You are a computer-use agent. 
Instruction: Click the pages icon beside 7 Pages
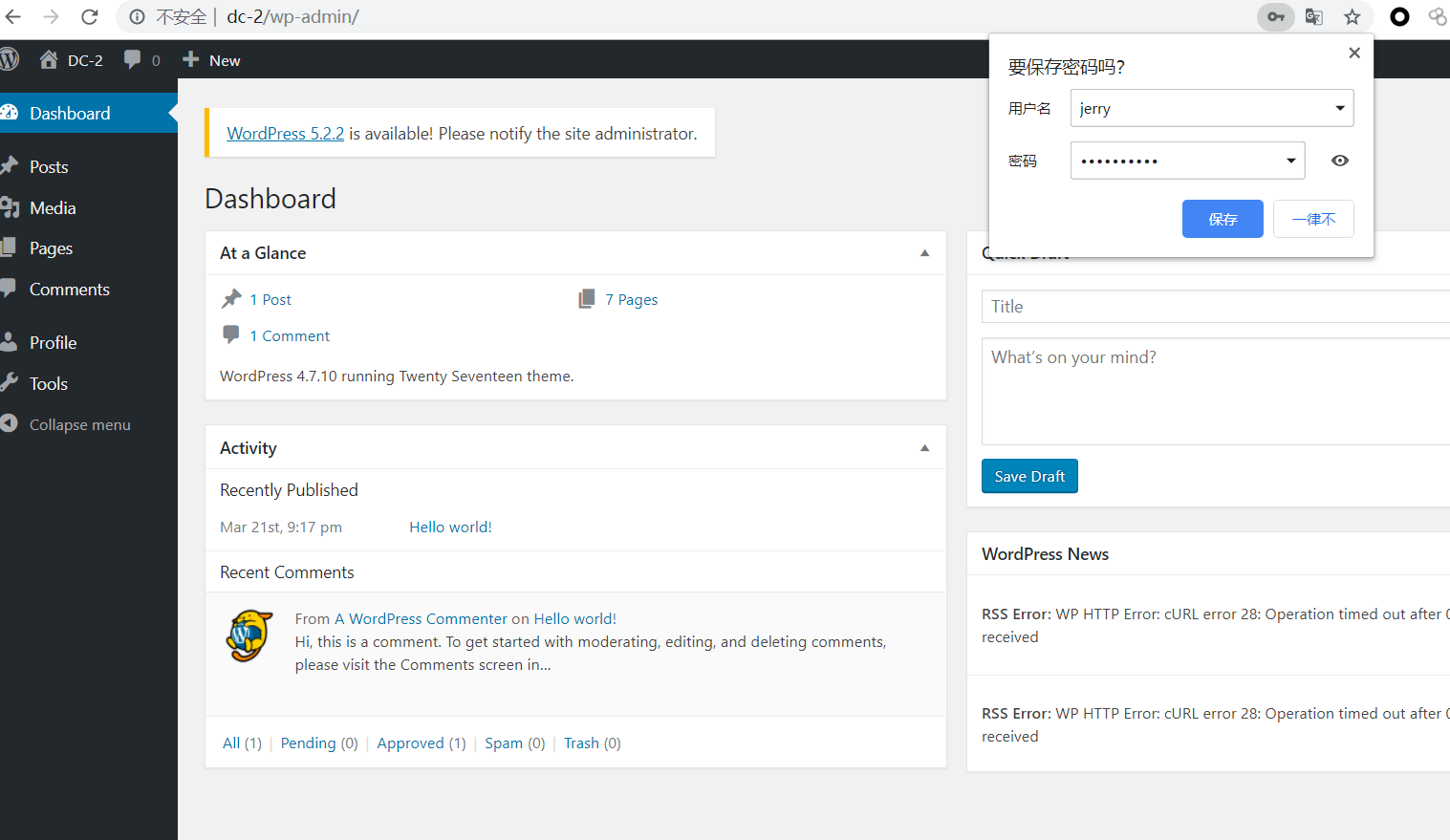tap(587, 299)
